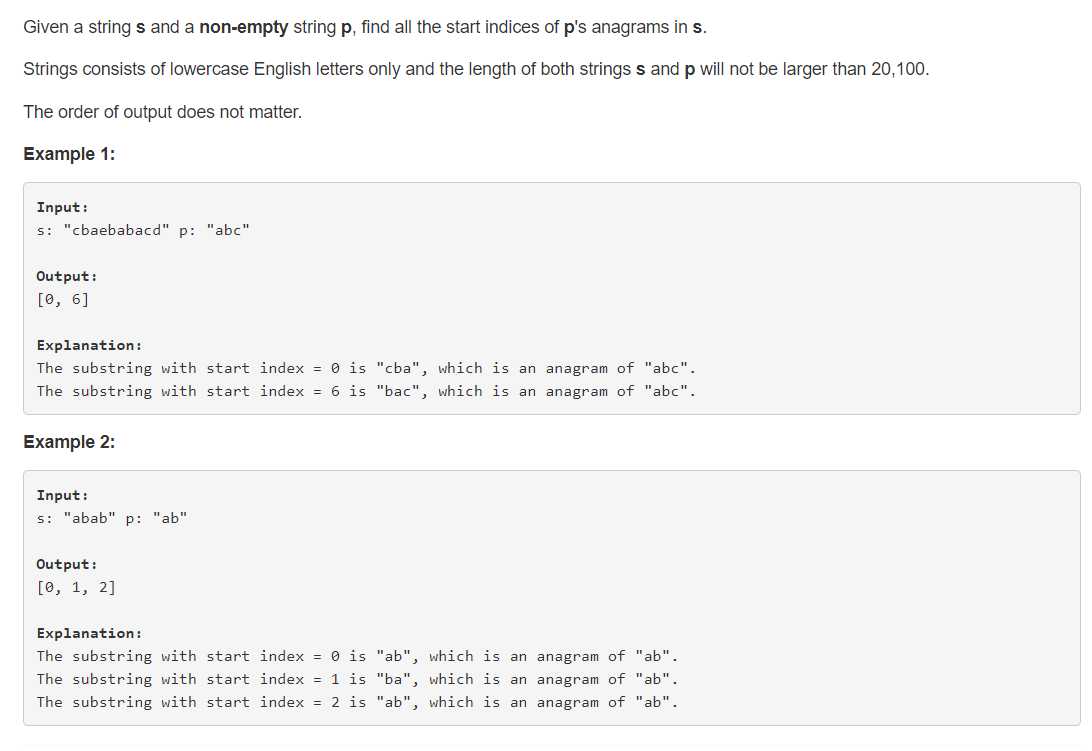Click the 'Example 2:' heading

tap(69, 442)
